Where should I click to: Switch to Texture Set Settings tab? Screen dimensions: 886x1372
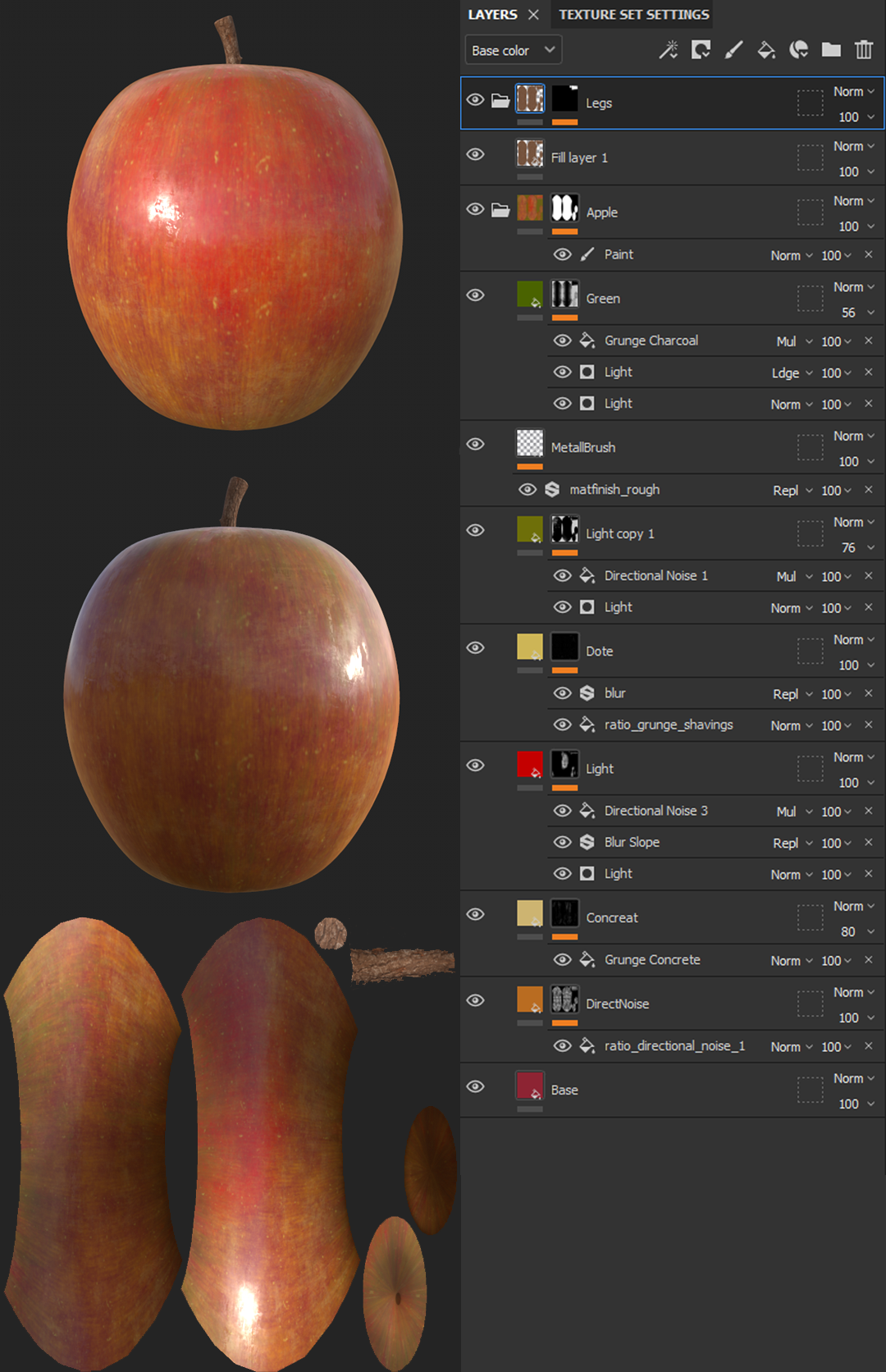tap(633, 15)
